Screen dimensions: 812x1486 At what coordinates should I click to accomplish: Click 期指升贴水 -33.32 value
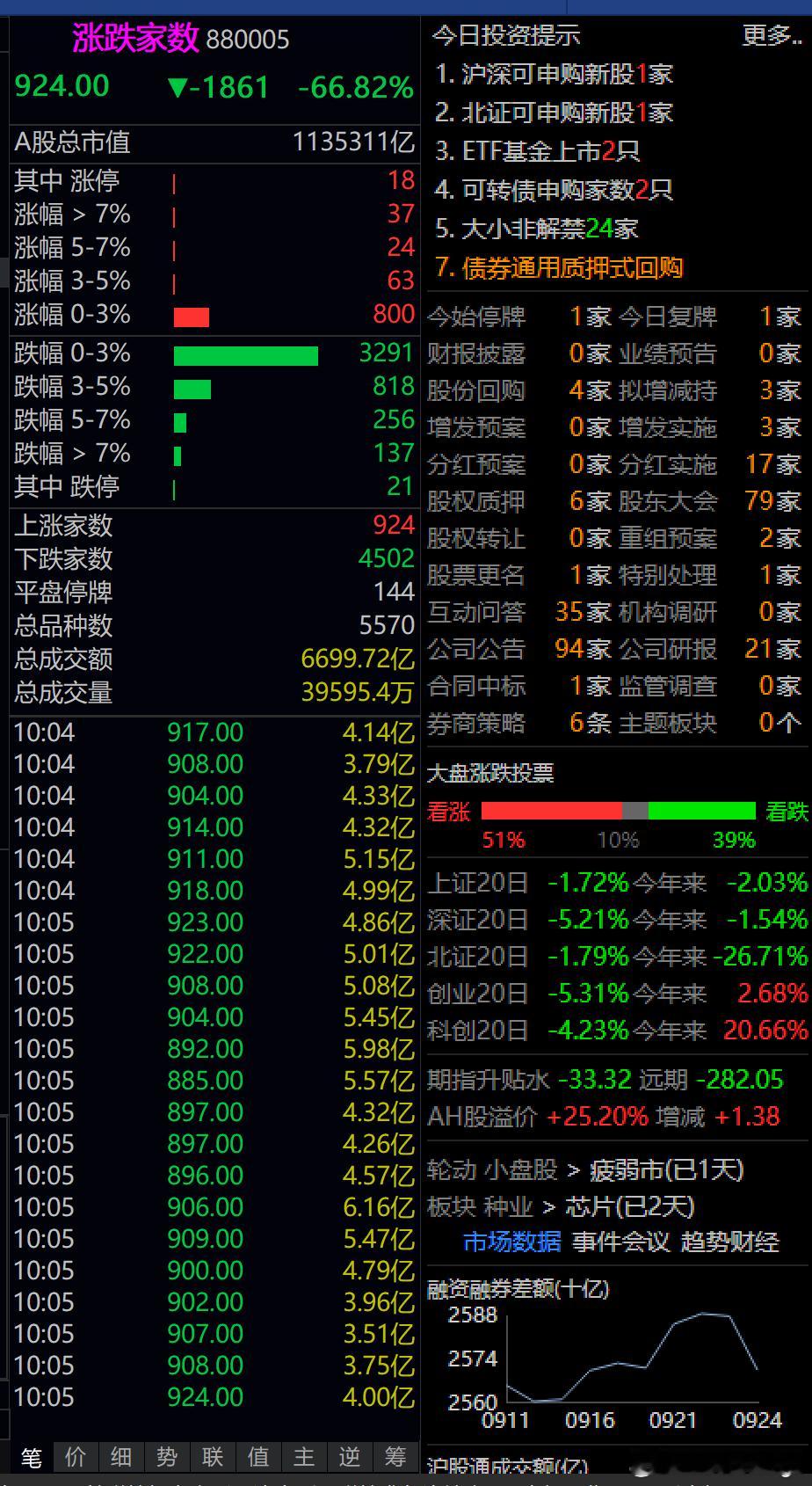[595, 1079]
